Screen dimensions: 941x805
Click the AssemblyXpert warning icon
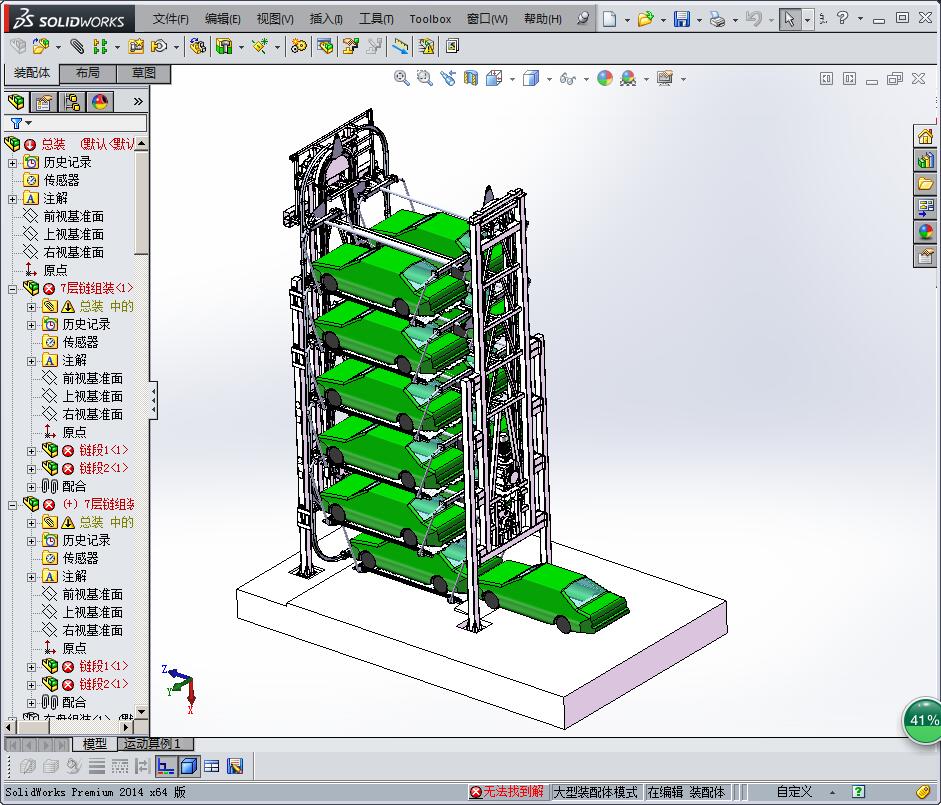pos(427,46)
